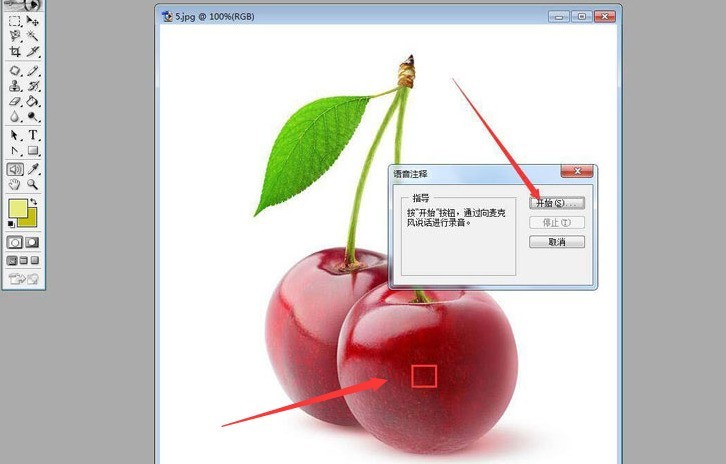The image size is (726, 464).
Task: Select the Pen tool
Action: (15, 150)
